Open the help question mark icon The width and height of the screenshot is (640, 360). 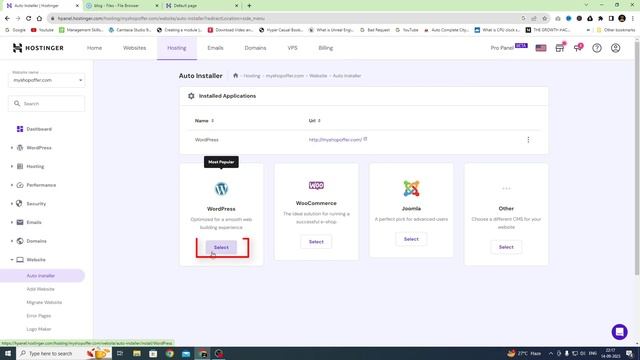[x=597, y=48]
